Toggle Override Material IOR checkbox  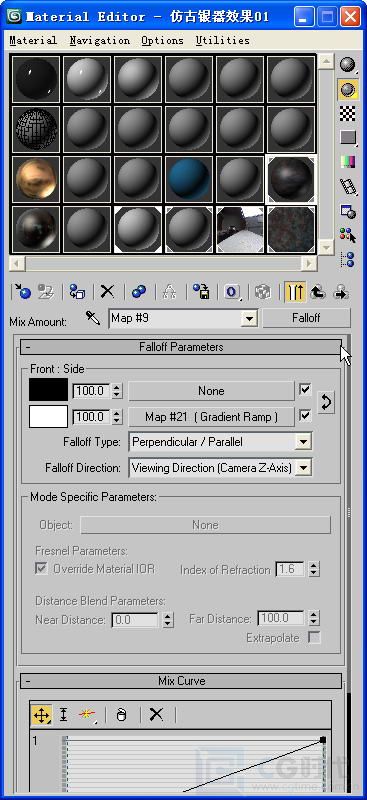[41, 569]
